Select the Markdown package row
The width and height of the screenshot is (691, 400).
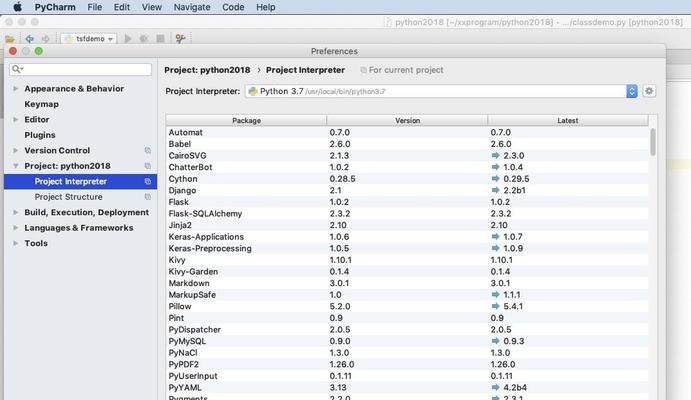click(x=407, y=283)
